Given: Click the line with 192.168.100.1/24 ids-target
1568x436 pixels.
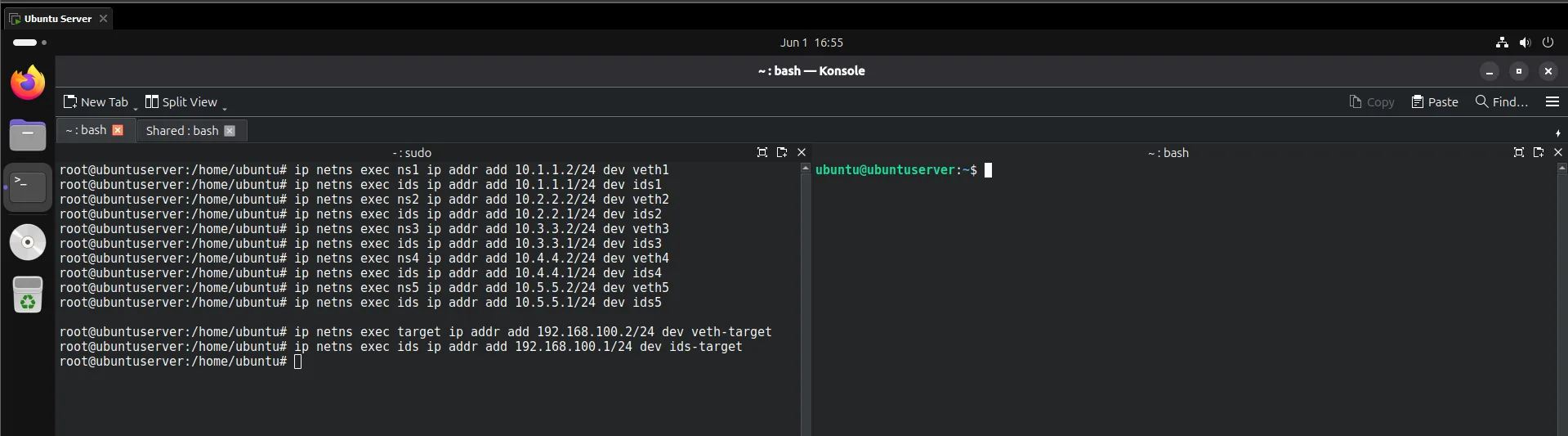Looking at the screenshot, I should [x=400, y=347].
